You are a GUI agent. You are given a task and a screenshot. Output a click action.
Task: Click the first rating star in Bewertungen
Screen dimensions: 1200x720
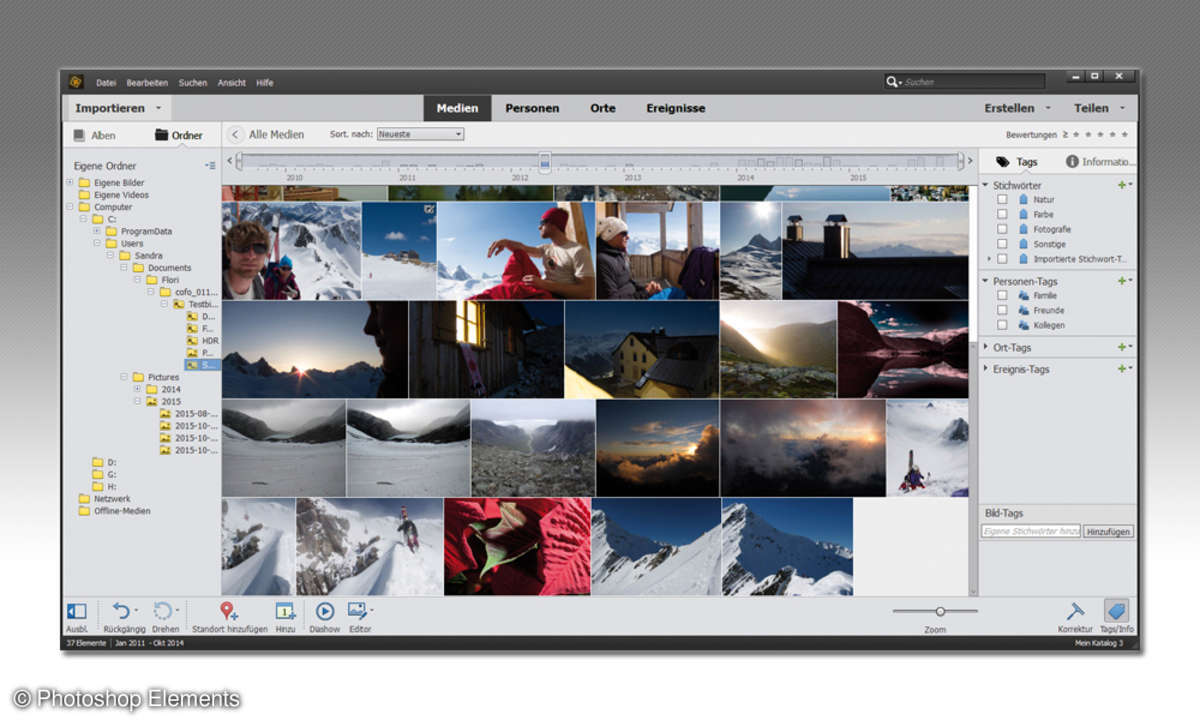pyautogui.click(x=1076, y=134)
